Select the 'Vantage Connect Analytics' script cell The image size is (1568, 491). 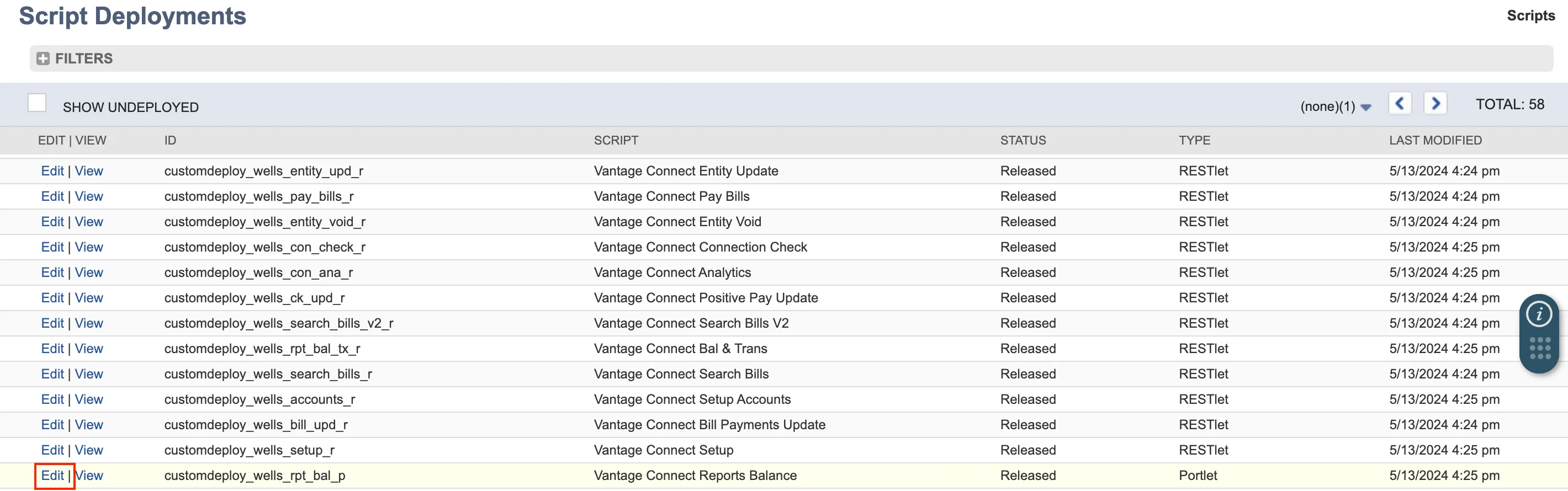[x=672, y=273]
